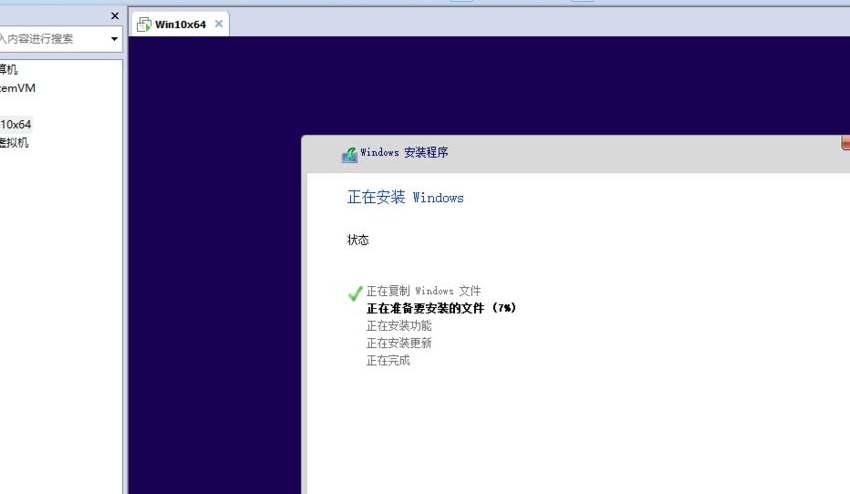Click the 正在复制 Windows 文件 step
This screenshot has height=494, width=850.
pyautogui.click(x=423, y=291)
